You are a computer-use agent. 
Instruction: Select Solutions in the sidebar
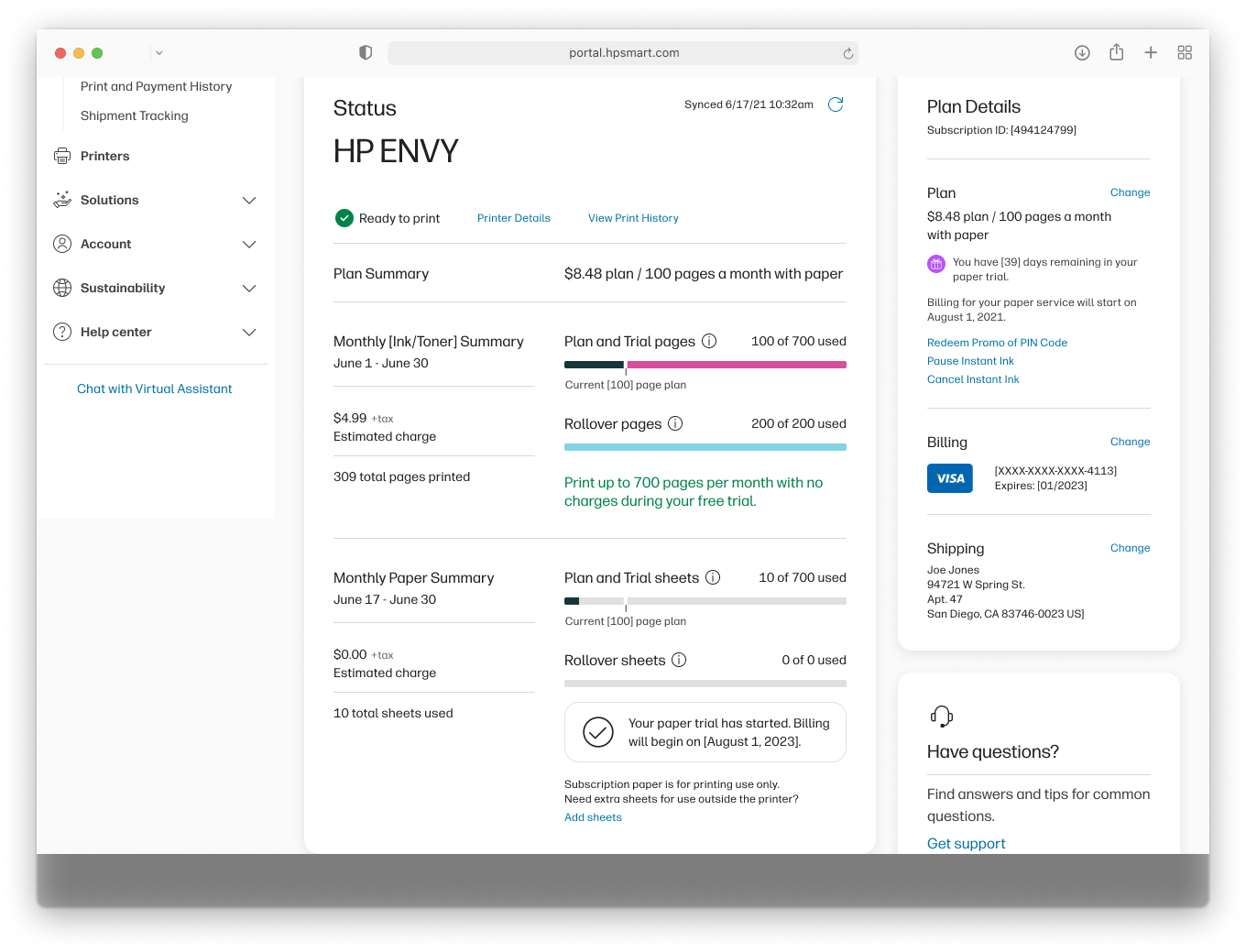(x=110, y=200)
